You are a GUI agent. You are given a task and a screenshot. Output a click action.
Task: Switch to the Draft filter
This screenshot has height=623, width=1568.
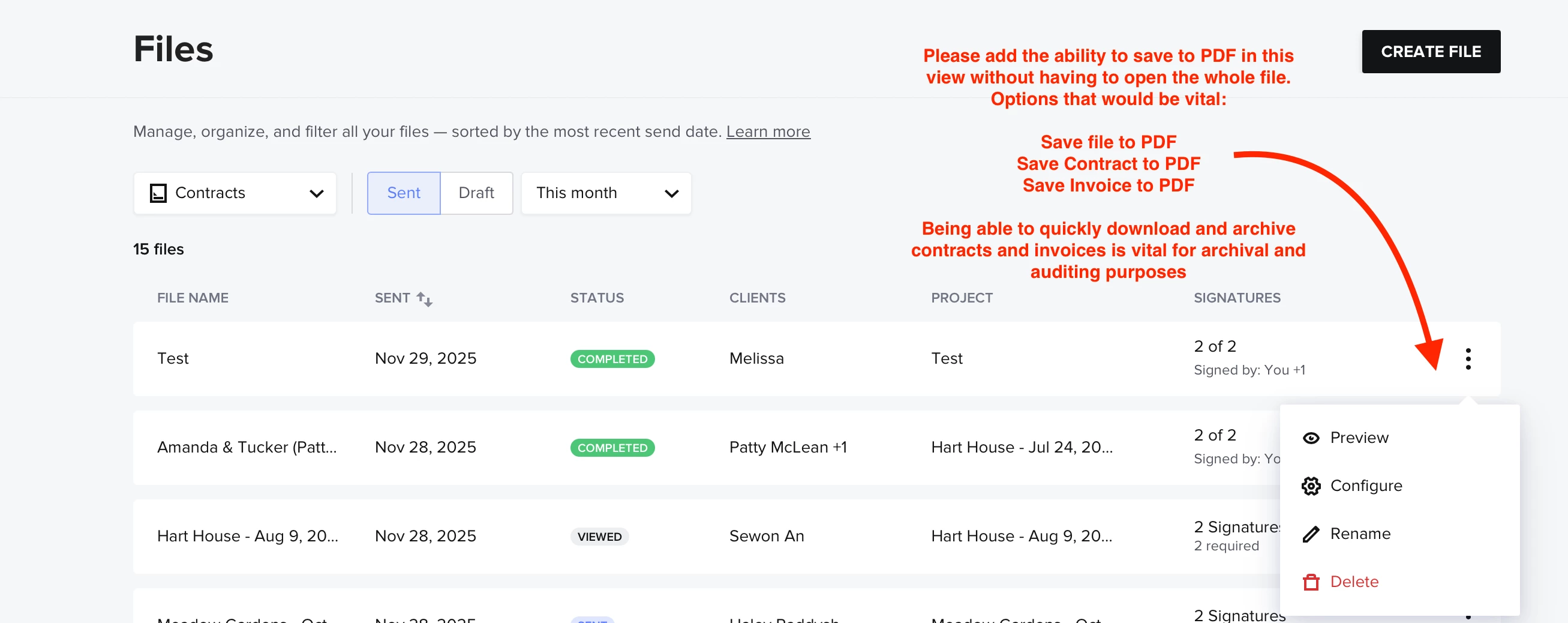pos(476,193)
